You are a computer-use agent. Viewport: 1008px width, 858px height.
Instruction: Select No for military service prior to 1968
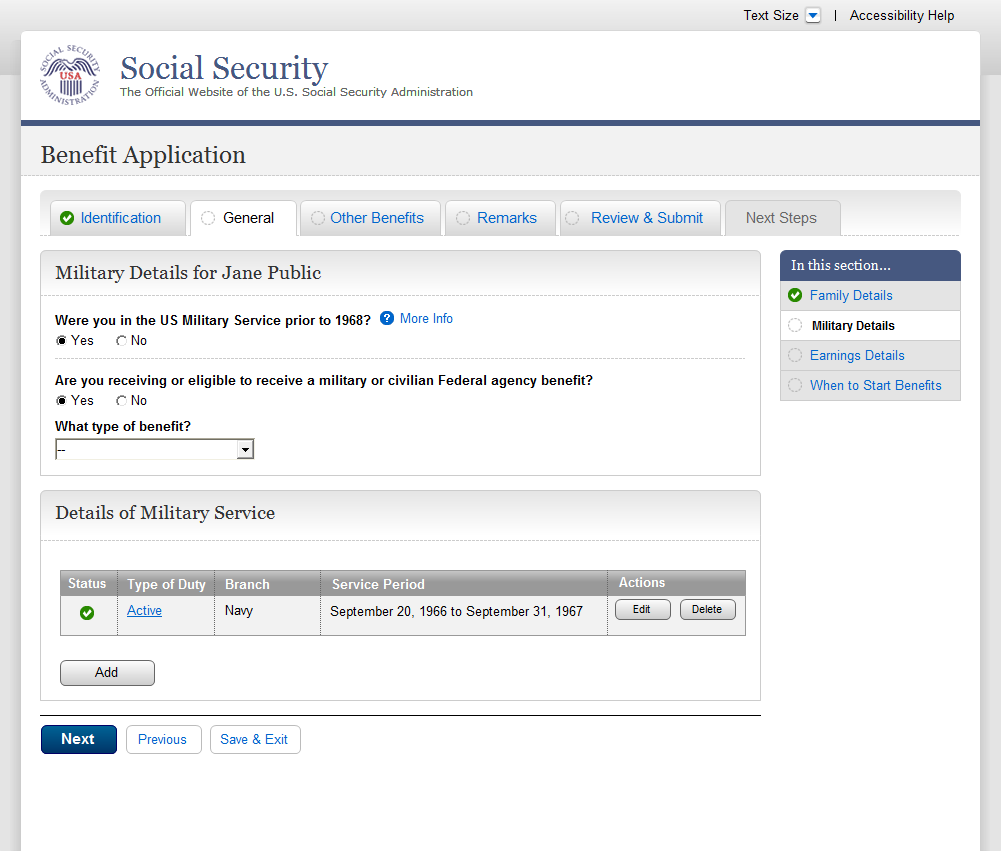pos(122,341)
